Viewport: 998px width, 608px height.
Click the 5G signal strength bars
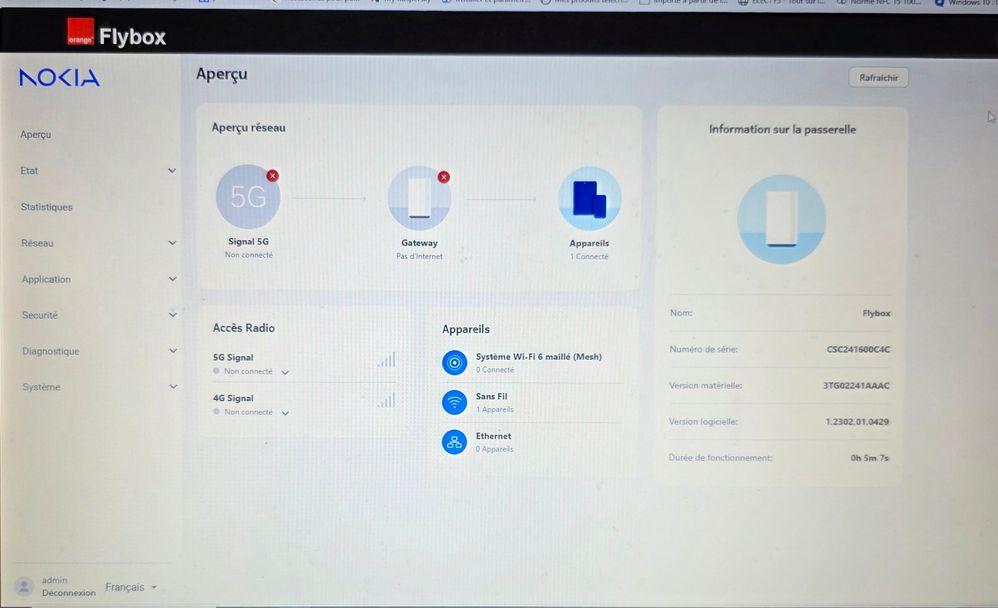point(386,360)
